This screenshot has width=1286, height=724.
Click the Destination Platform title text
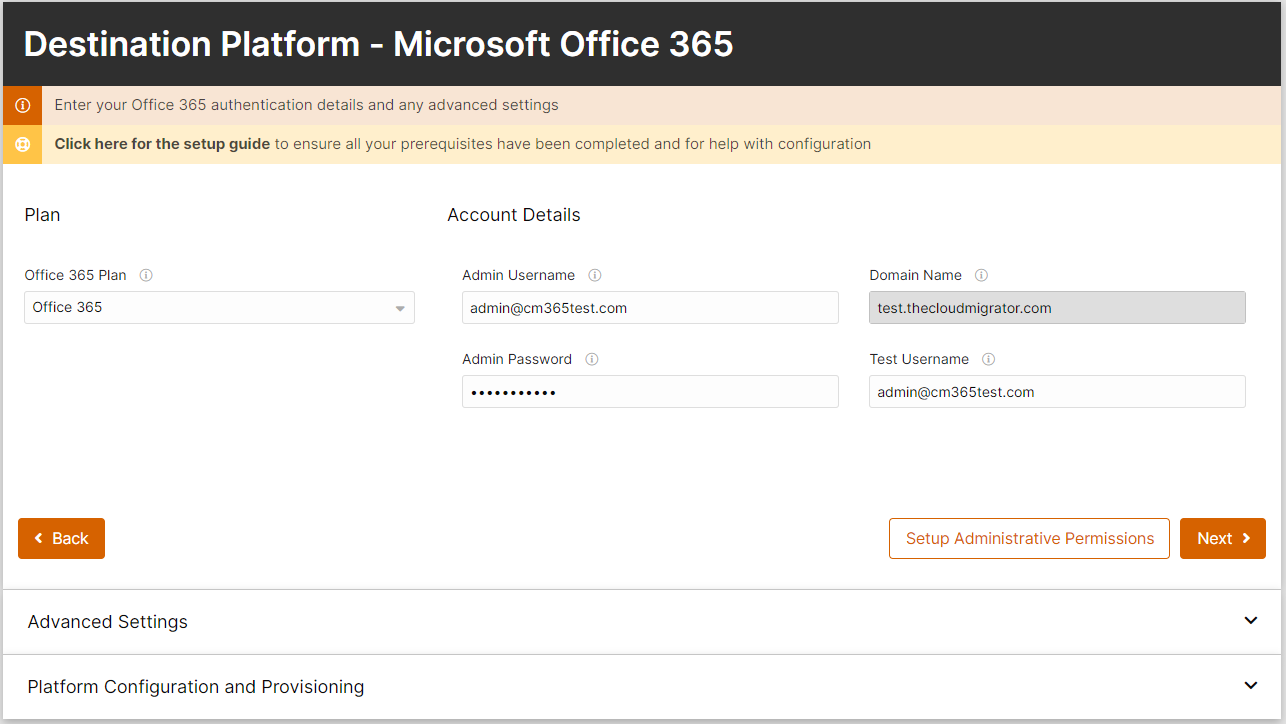[x=378, y=44]
